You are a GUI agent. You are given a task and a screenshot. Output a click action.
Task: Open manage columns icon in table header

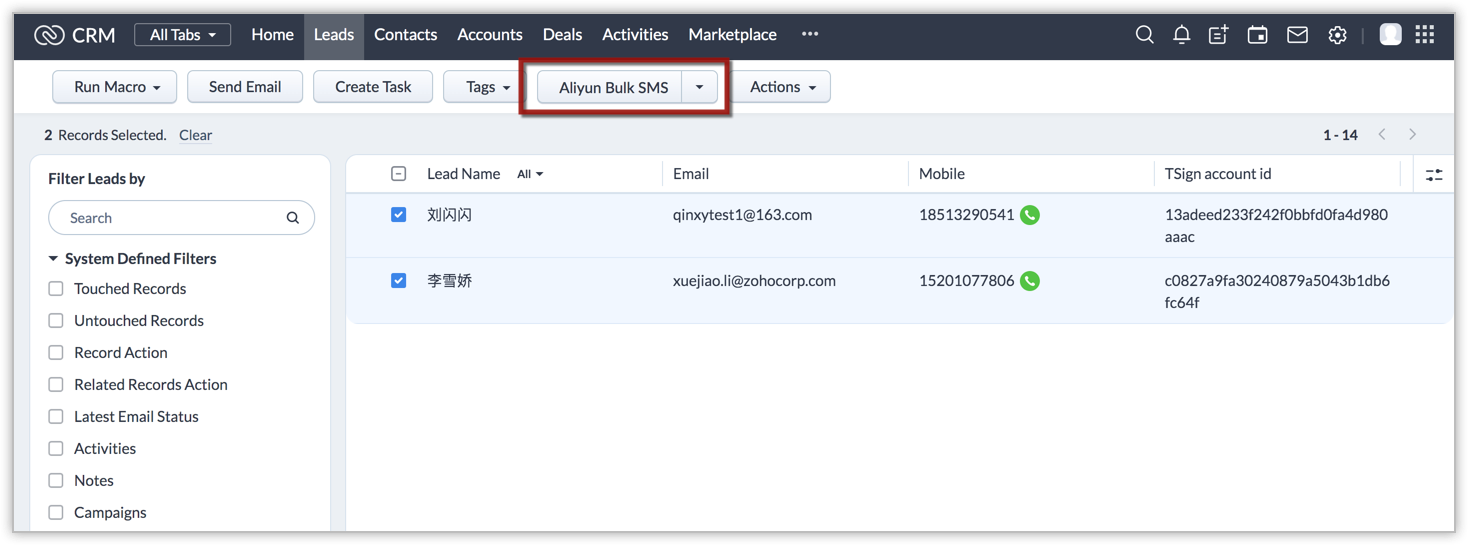tap(1434, 175)
